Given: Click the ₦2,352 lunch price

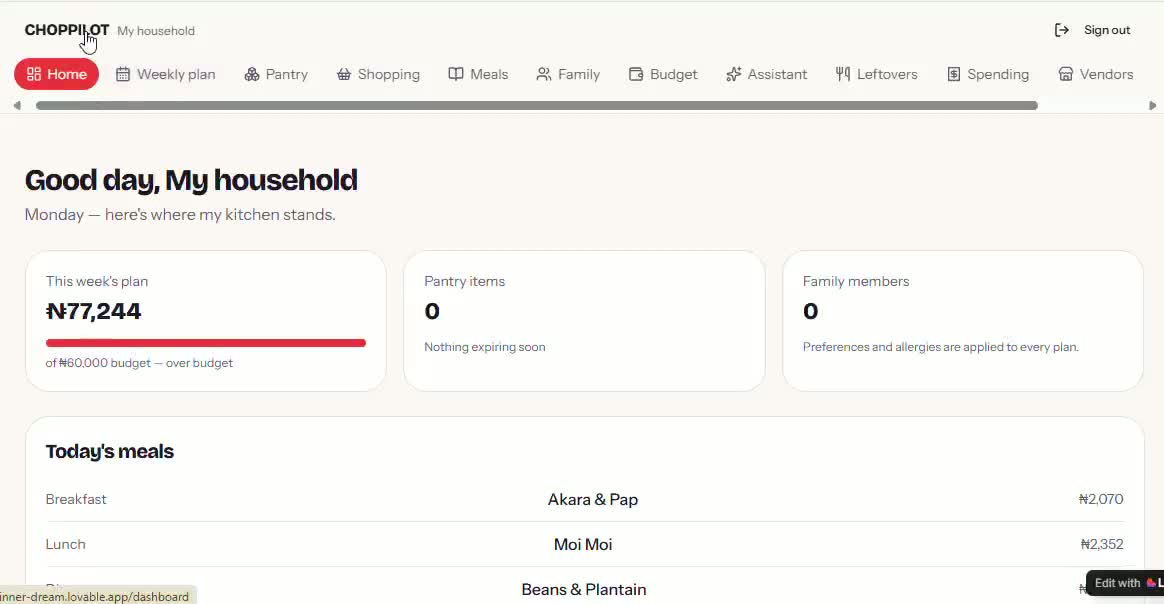Looking at the screenshot, I should click(1102, 545).
